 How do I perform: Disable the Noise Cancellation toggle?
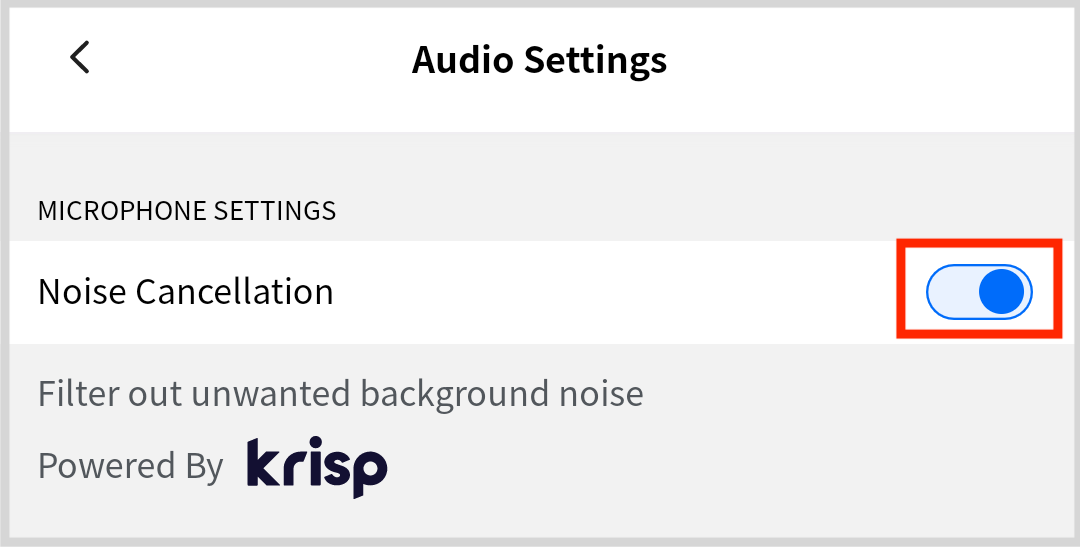pyautogui.click(x=979, y=292)
